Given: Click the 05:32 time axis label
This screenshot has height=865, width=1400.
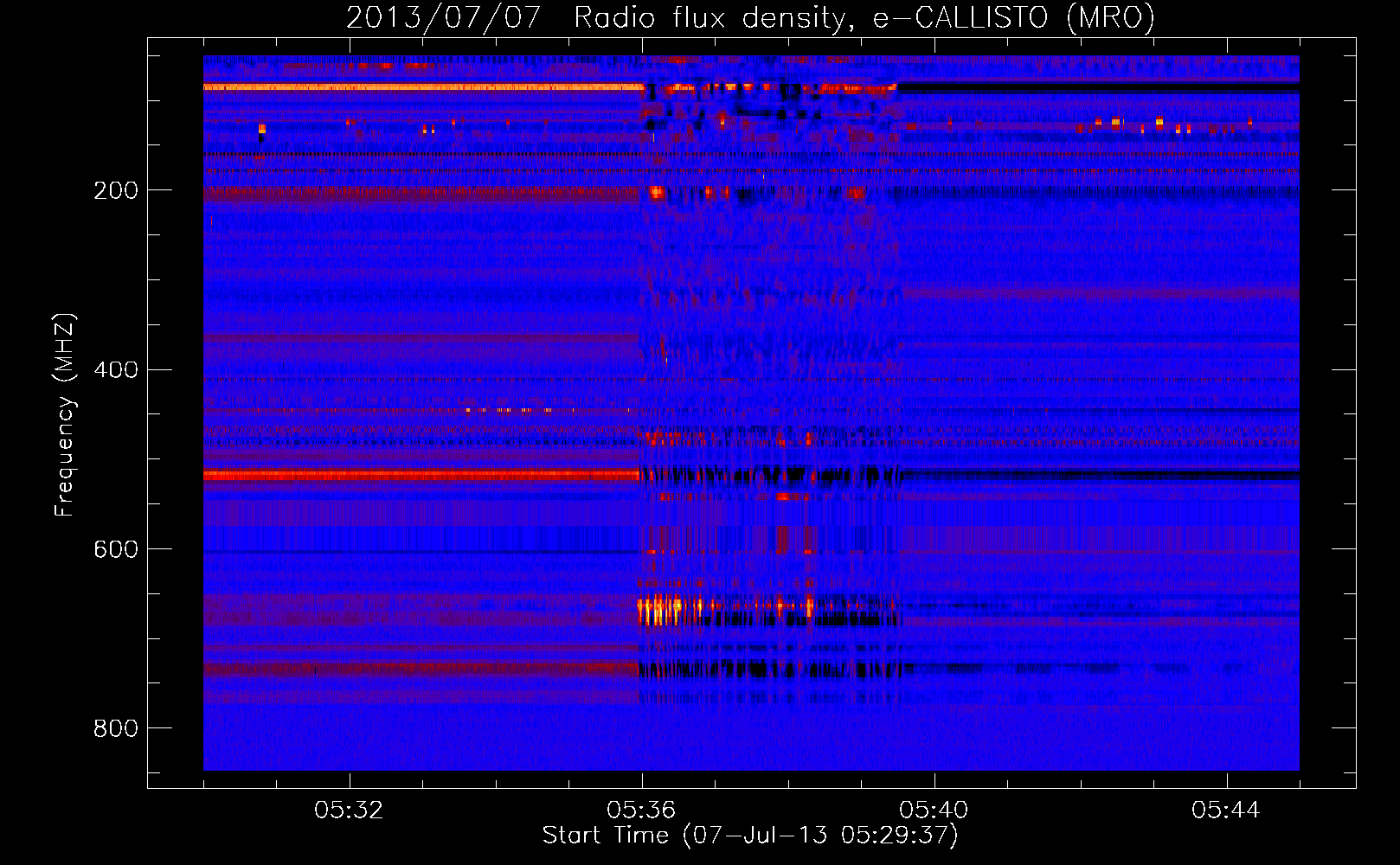Looking at the screenshot, I should [x=349, y=811].
